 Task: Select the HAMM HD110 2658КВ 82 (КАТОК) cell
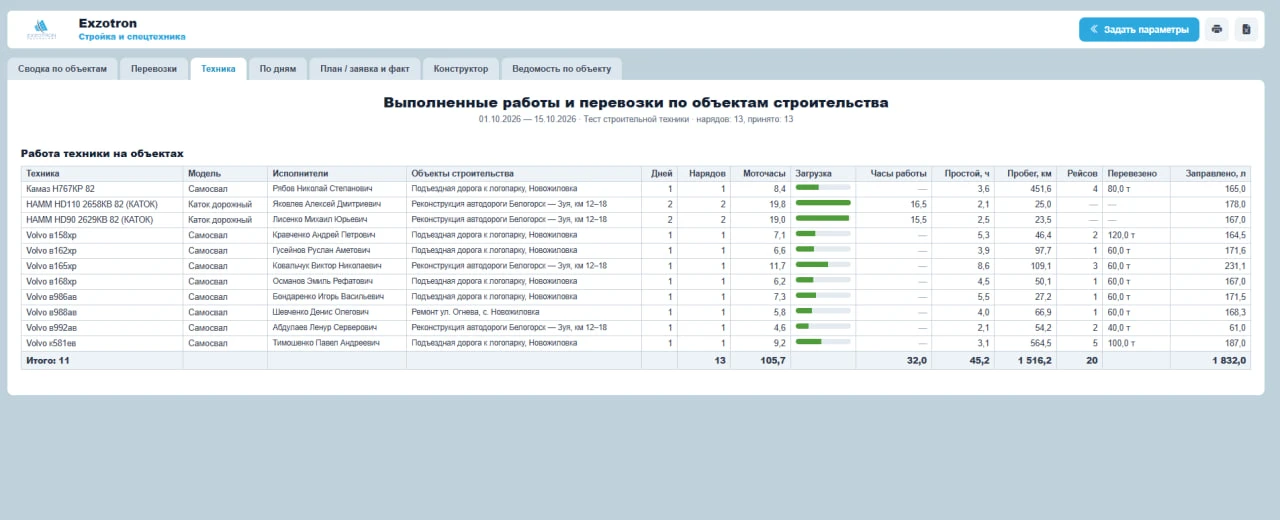click(102, 204)
